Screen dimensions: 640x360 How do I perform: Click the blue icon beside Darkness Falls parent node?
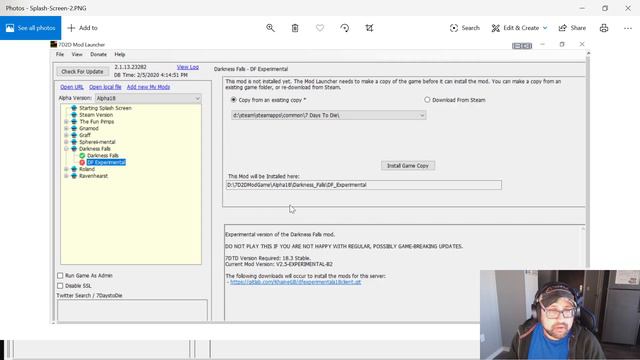click(x=74, y=149)
